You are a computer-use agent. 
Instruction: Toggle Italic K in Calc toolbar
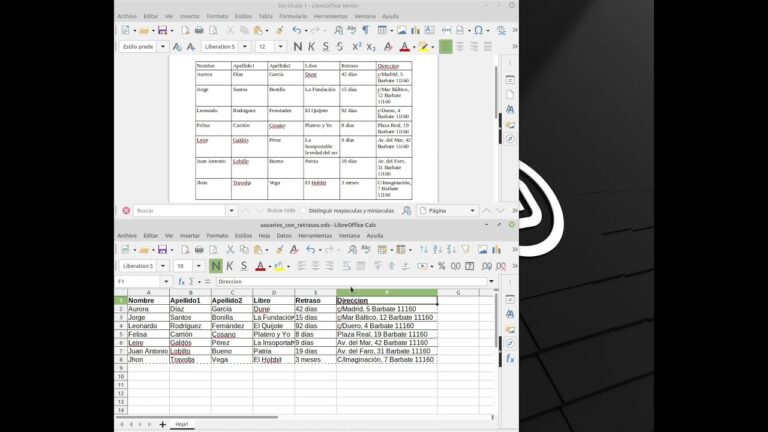[x=229, y=266]
